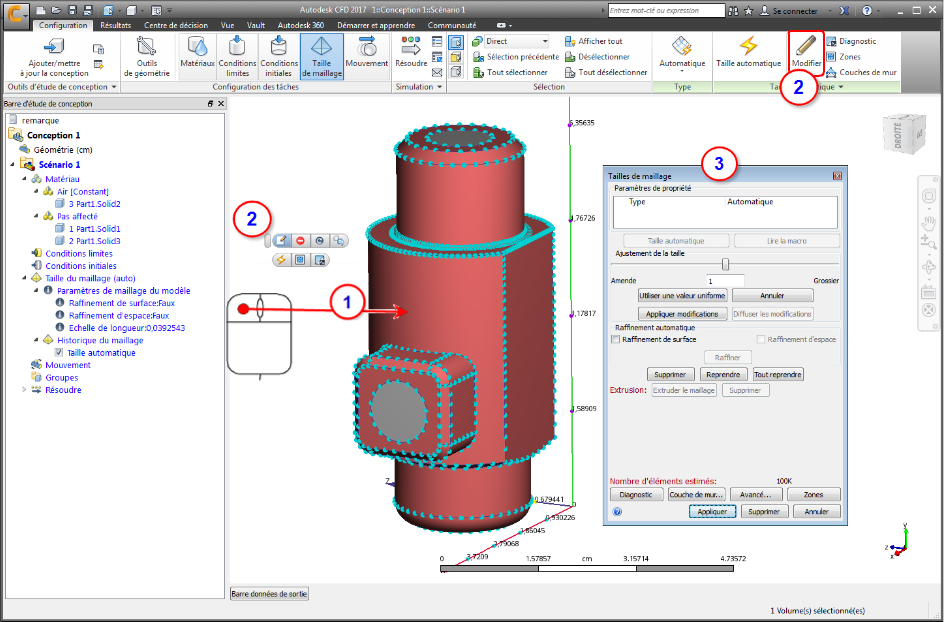944x622 pixels.
Task: Collapse the Scénario 1 tree node
Action: coord(13,164)
